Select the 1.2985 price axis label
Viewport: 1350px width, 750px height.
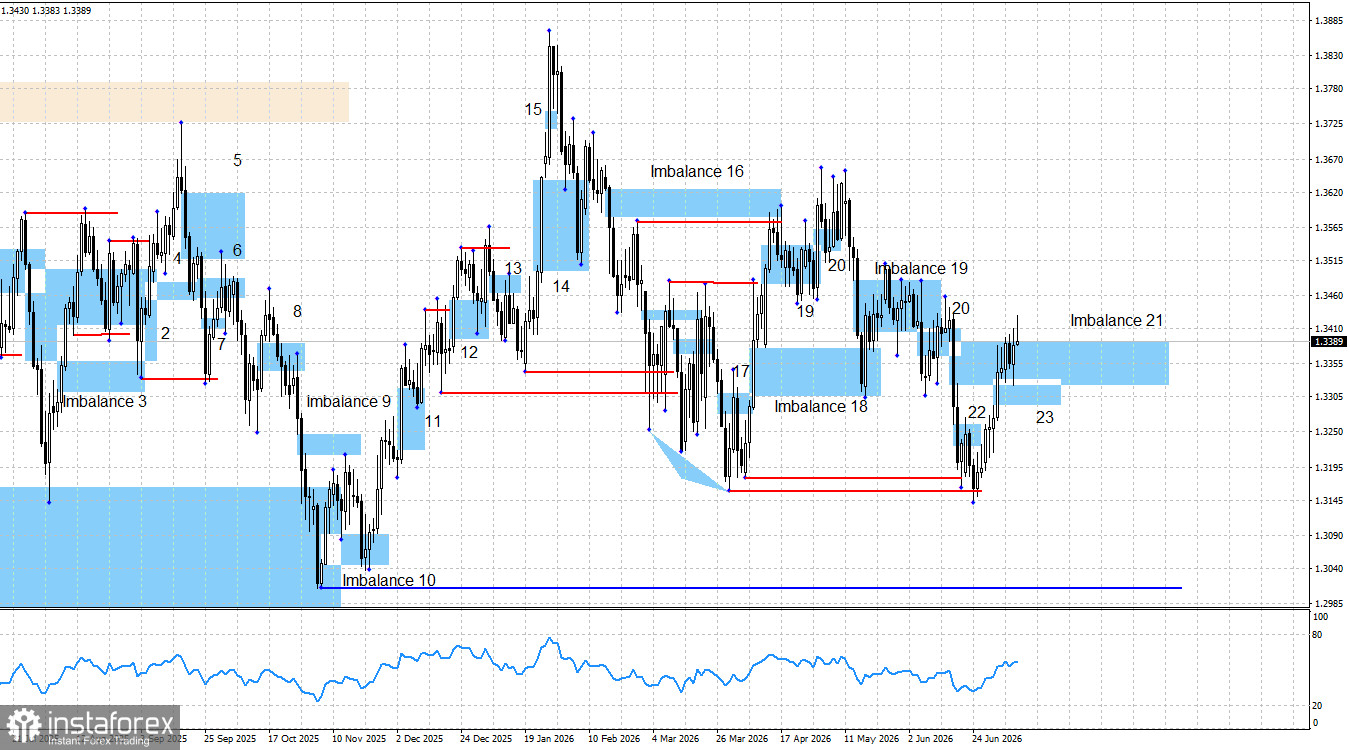pos(1328,603)
